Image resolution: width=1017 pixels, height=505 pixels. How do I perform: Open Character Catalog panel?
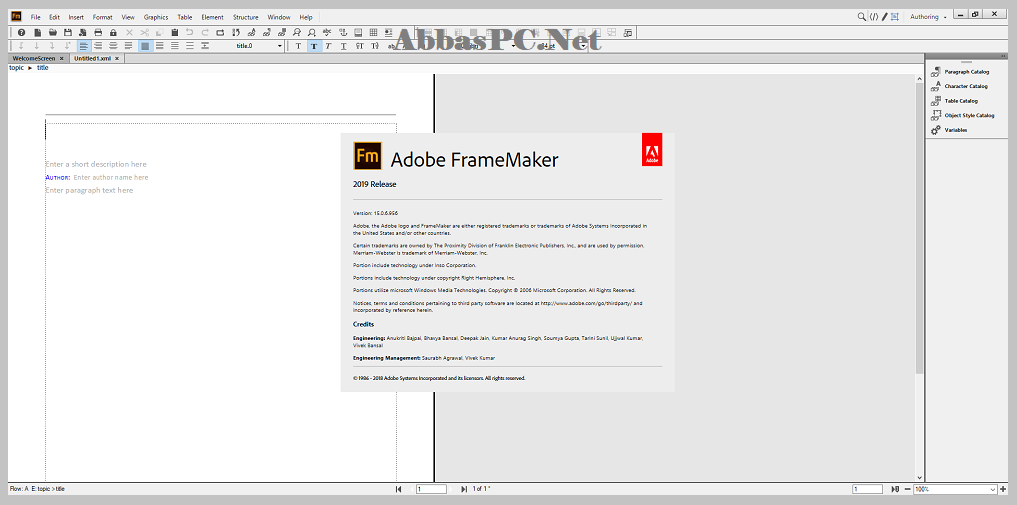(x=959, y=86)
